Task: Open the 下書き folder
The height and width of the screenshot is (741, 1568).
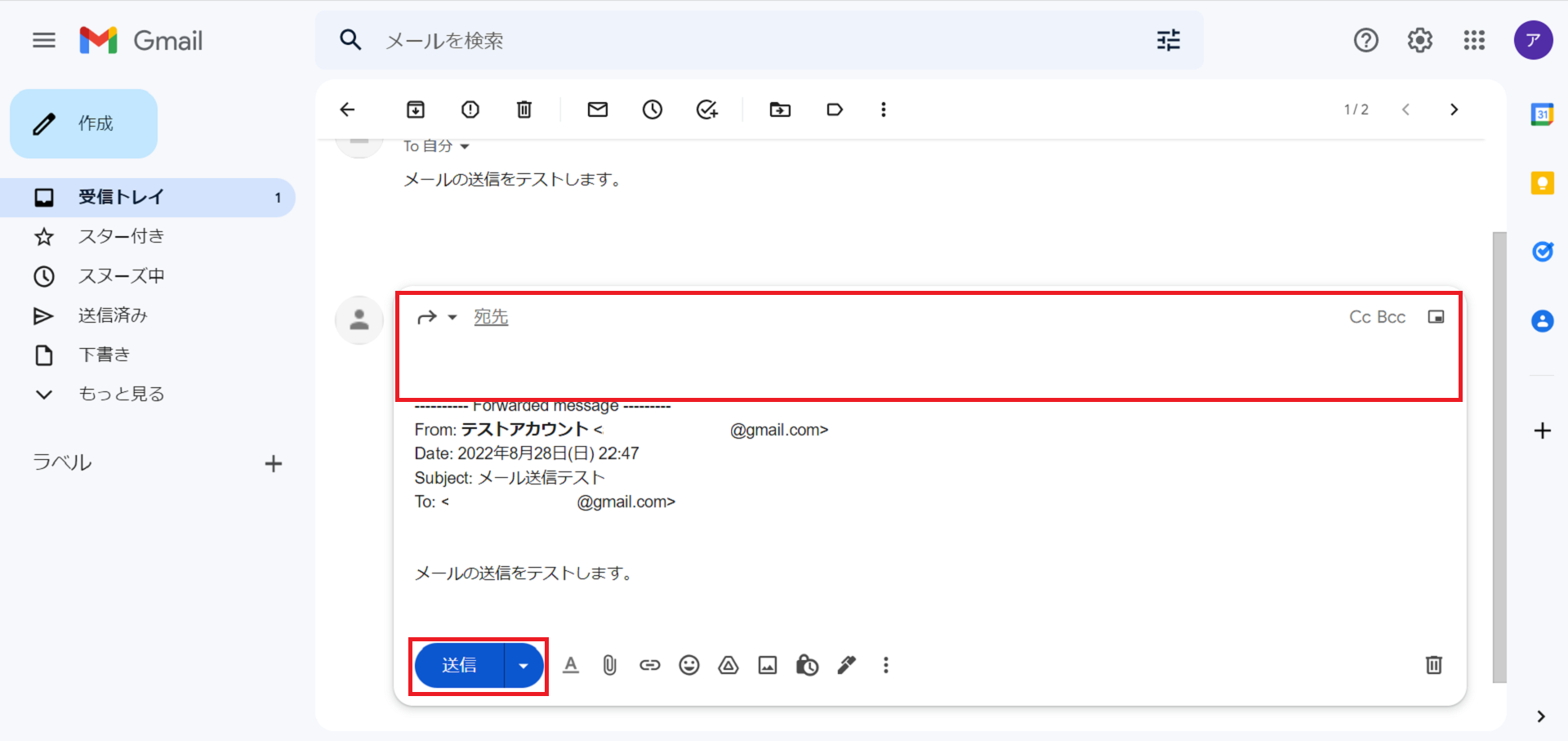Action: pos(104,355)
